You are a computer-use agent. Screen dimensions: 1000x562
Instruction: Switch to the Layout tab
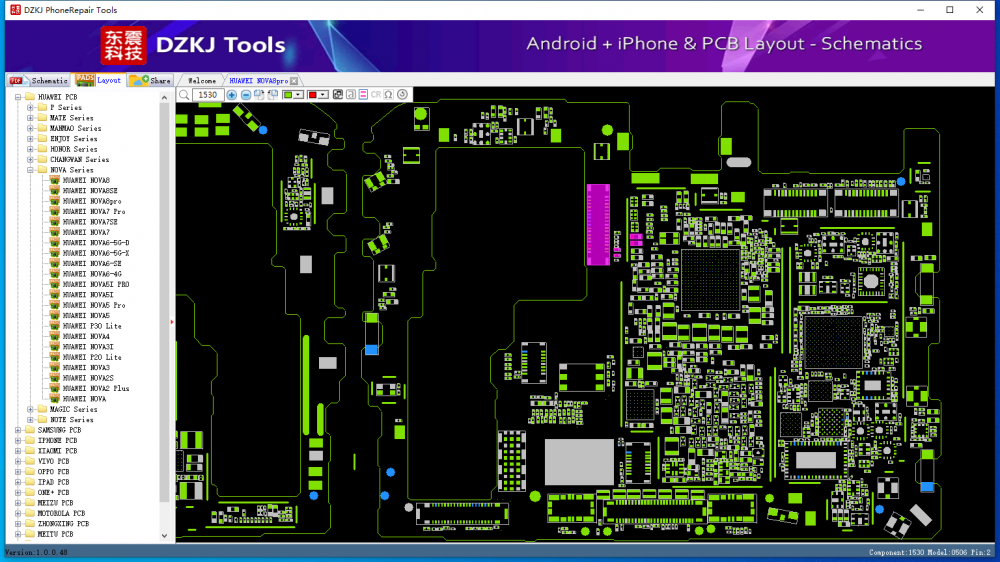click(98, 80)
